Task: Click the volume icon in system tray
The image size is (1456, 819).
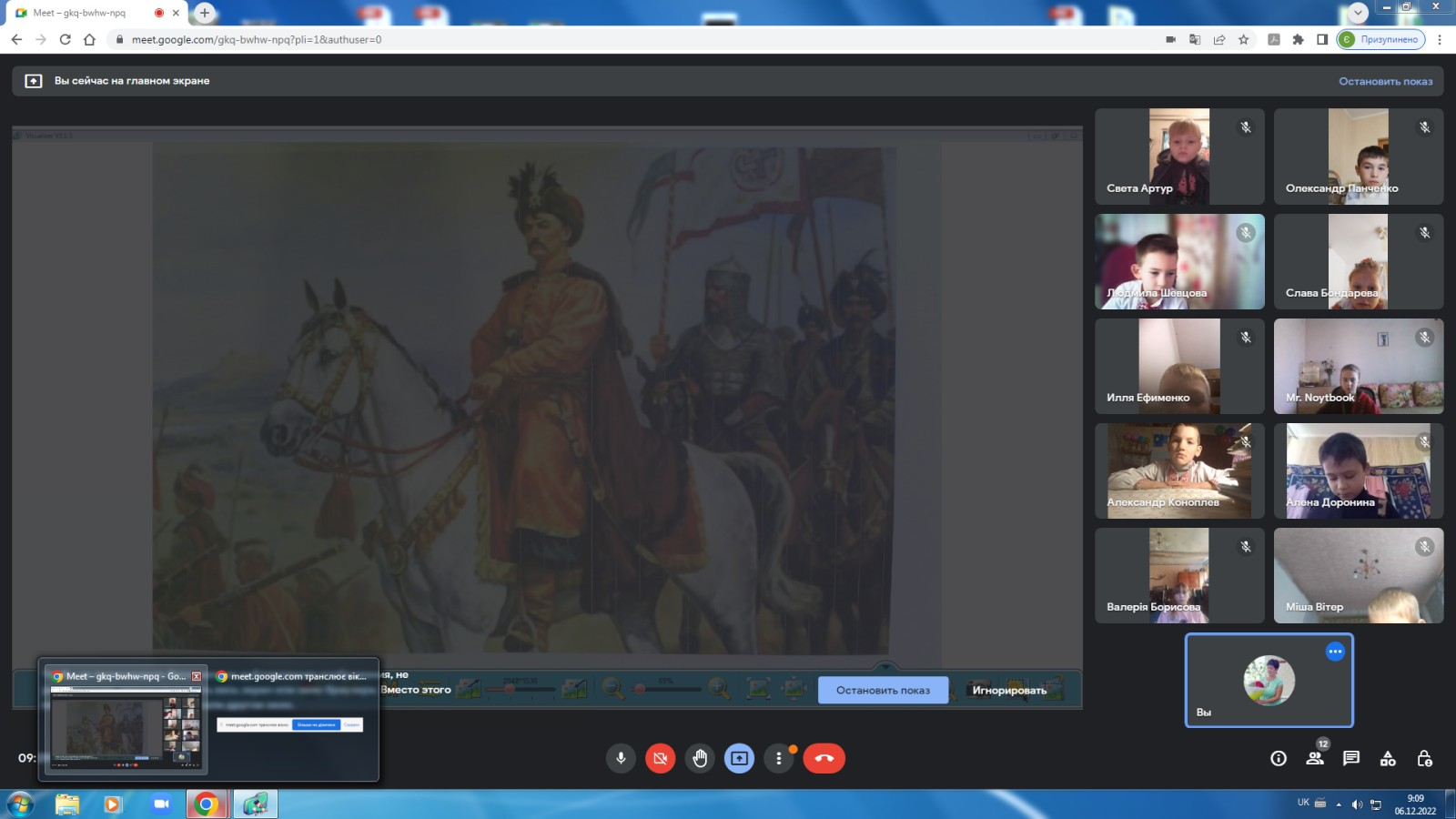Action: click(1357, 804)
